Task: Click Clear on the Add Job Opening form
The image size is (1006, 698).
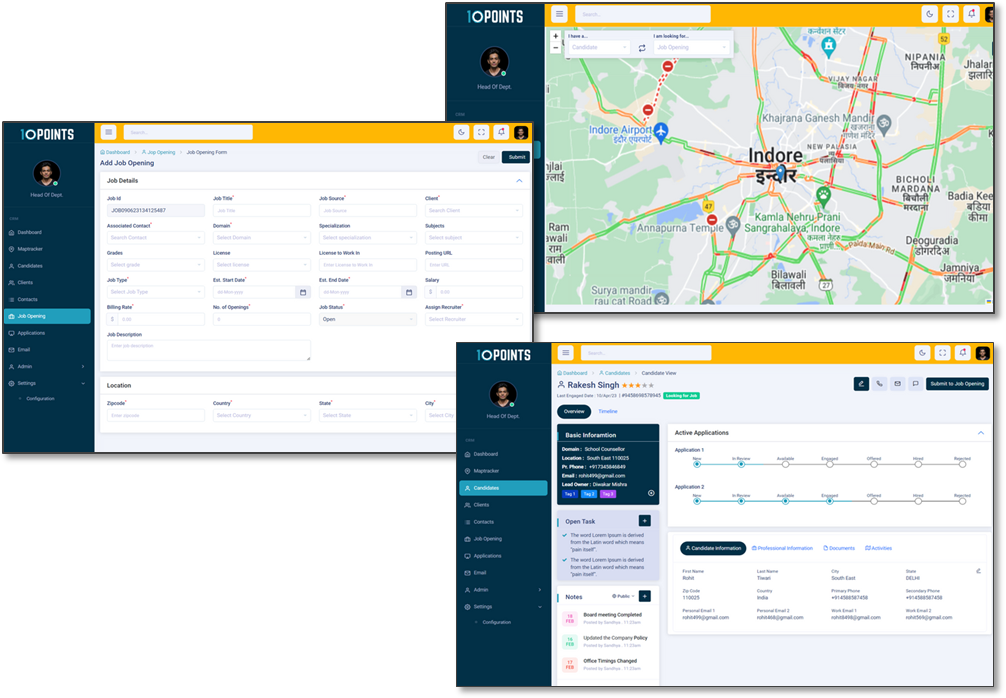Action: (x=489, y=157)
